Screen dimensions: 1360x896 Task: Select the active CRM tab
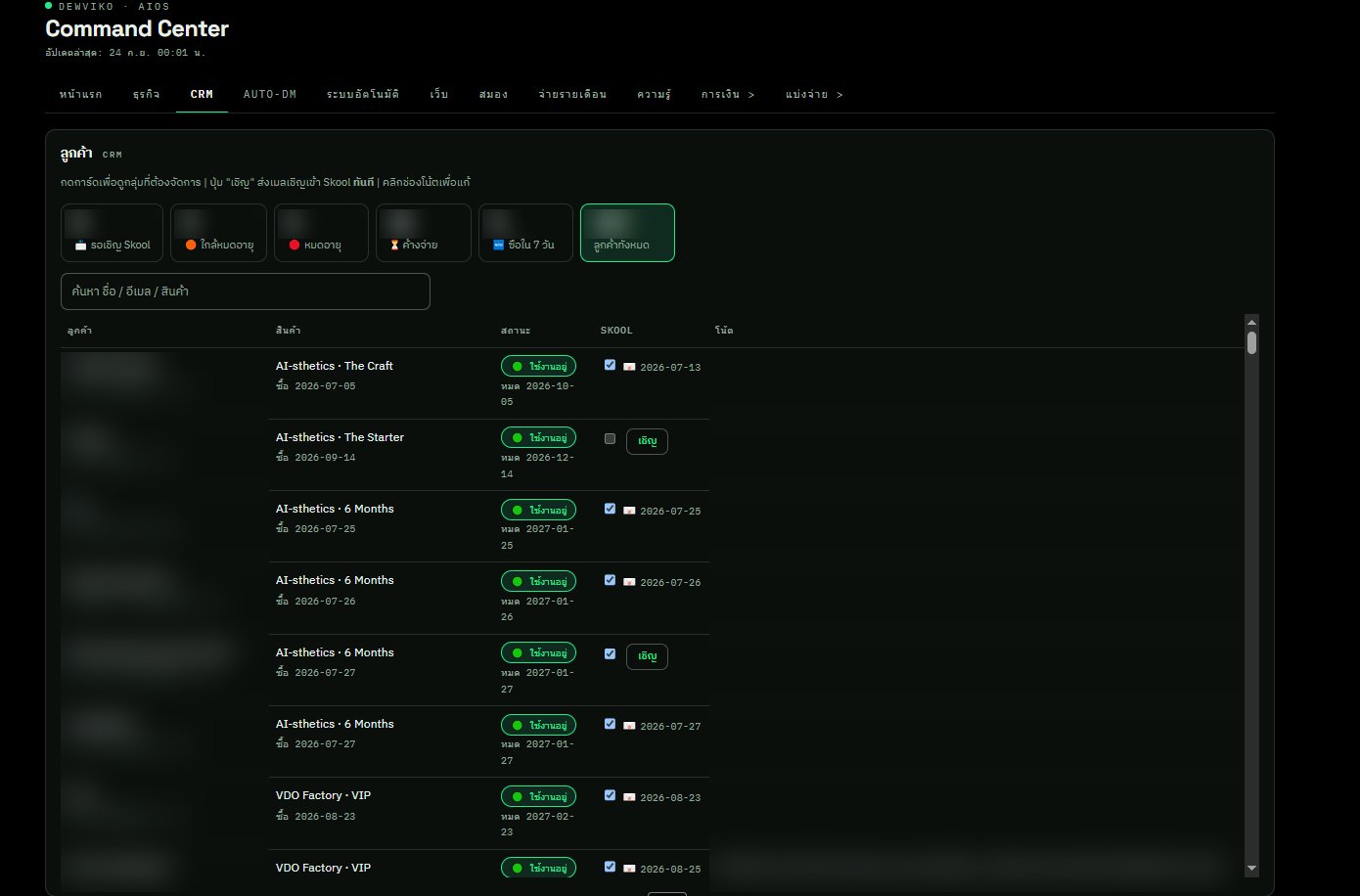pyautogui.click(x=202, y=95)
